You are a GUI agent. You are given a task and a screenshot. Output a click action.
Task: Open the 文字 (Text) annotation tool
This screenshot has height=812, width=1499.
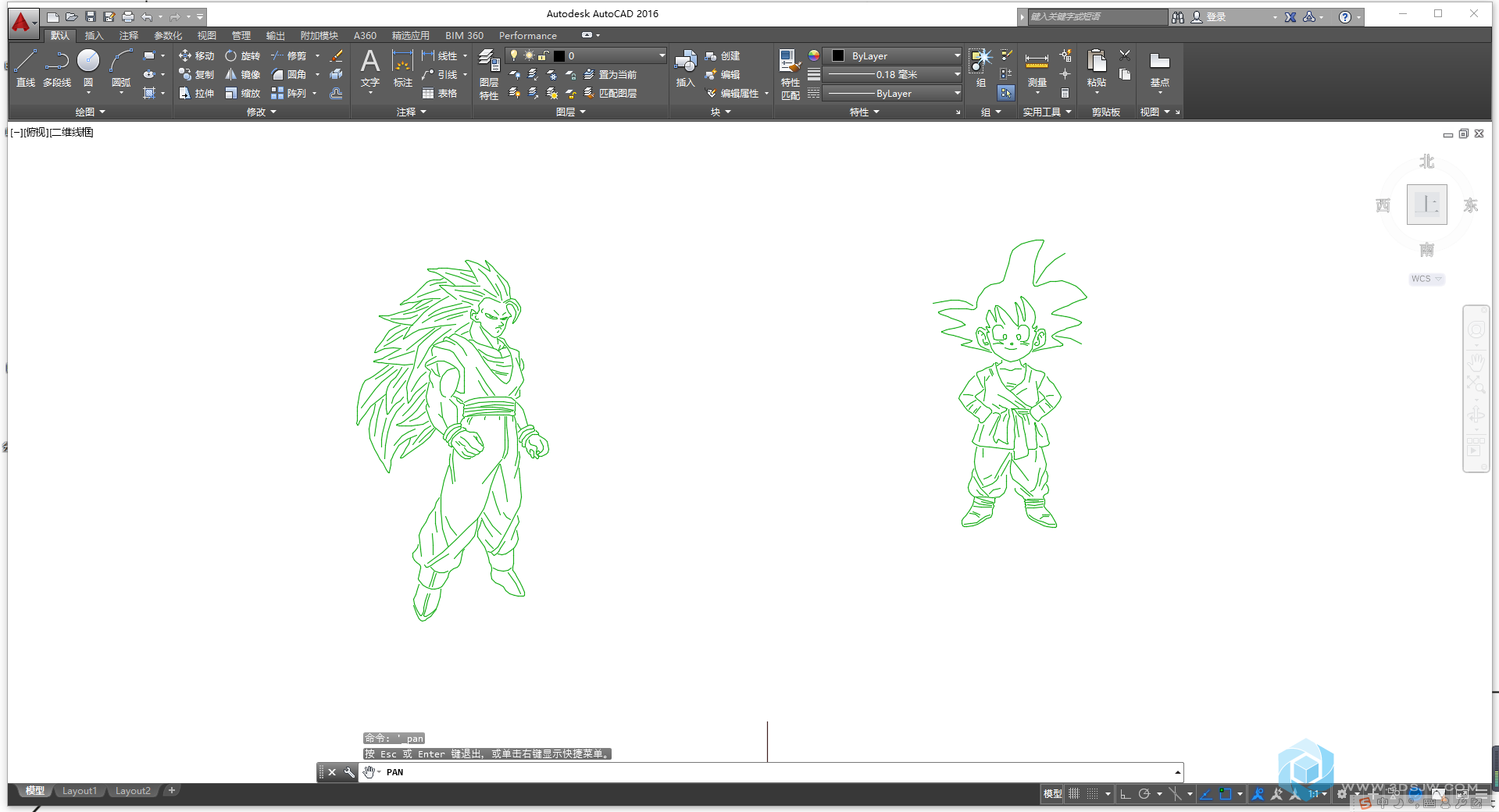click(x=370, y=69)
